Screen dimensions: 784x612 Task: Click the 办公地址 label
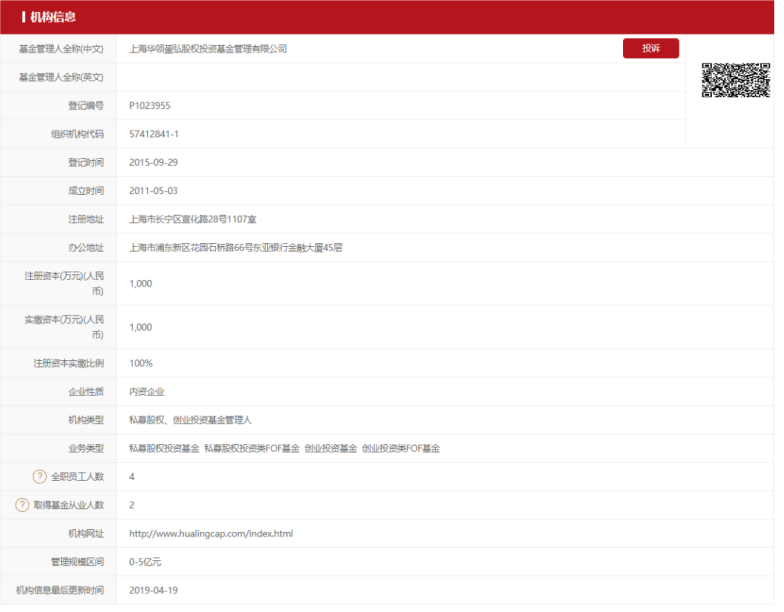(87, 250)
